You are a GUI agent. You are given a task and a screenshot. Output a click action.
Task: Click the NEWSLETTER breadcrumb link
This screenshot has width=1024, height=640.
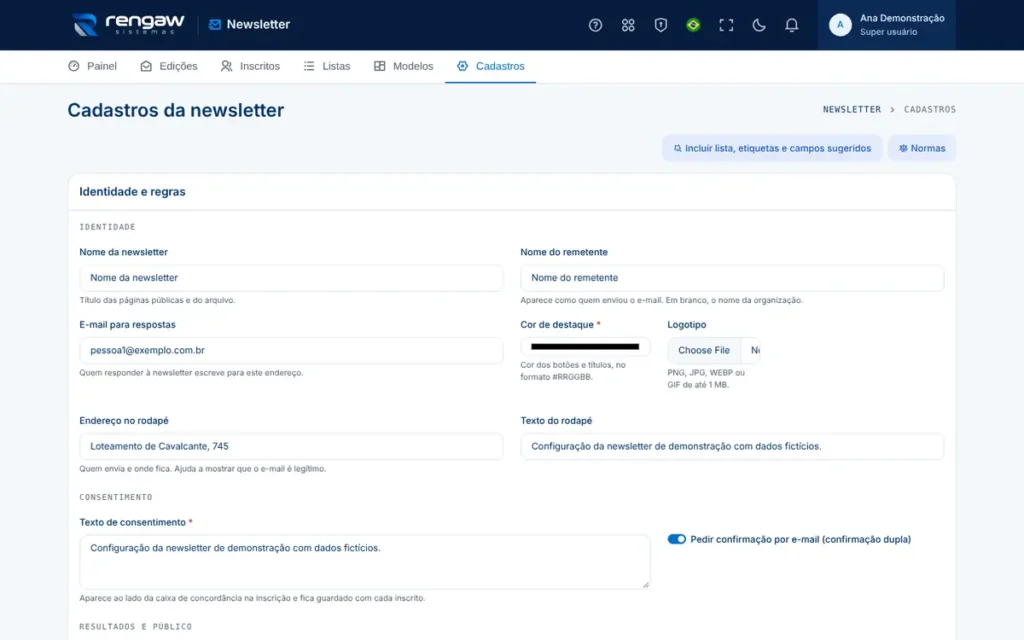(x=852, y=109)
